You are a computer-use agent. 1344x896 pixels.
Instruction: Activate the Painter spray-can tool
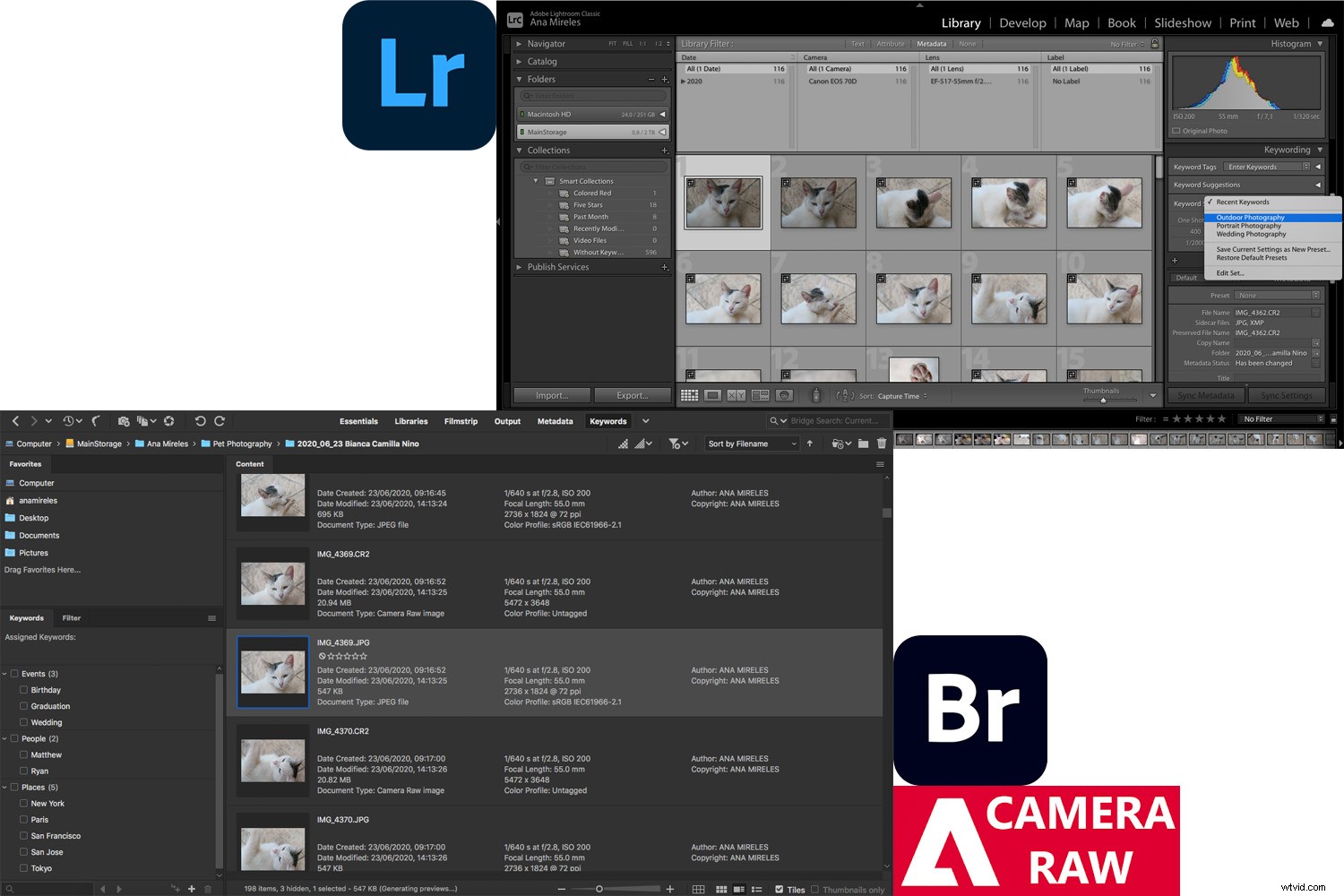pyautogui.click(x=816, y=395)
